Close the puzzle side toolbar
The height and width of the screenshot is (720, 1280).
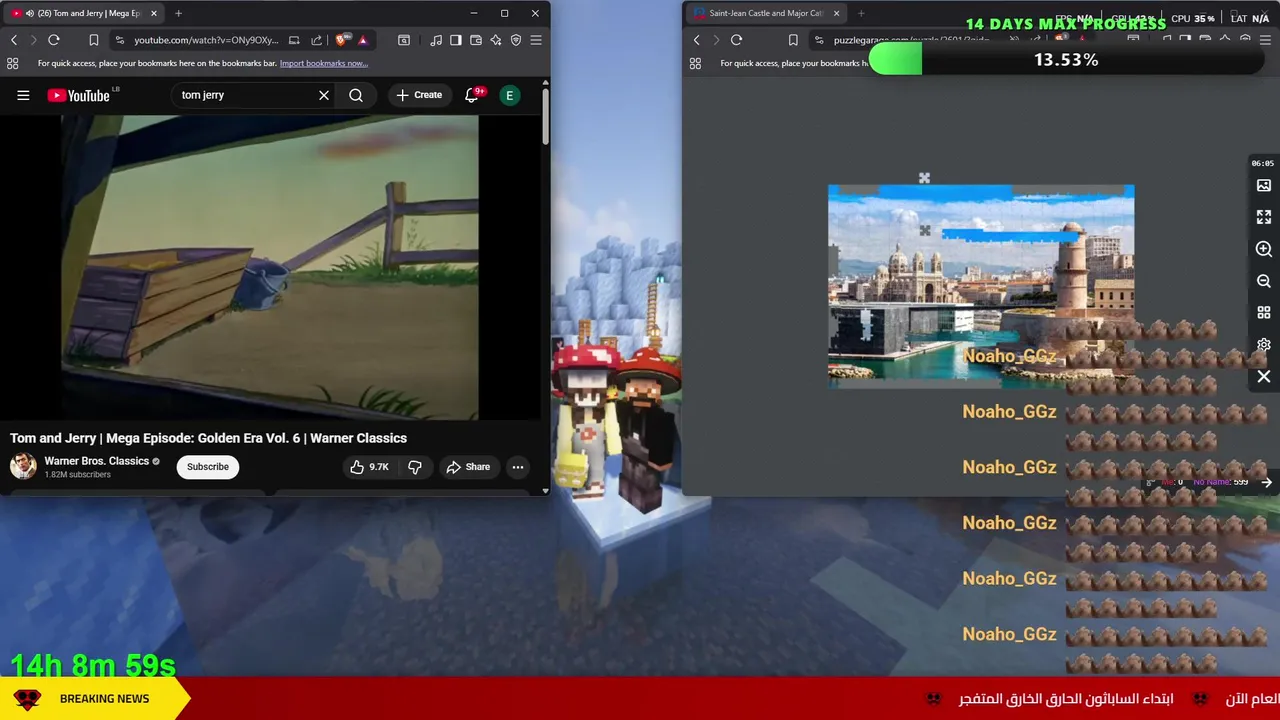click(1264, 377)
